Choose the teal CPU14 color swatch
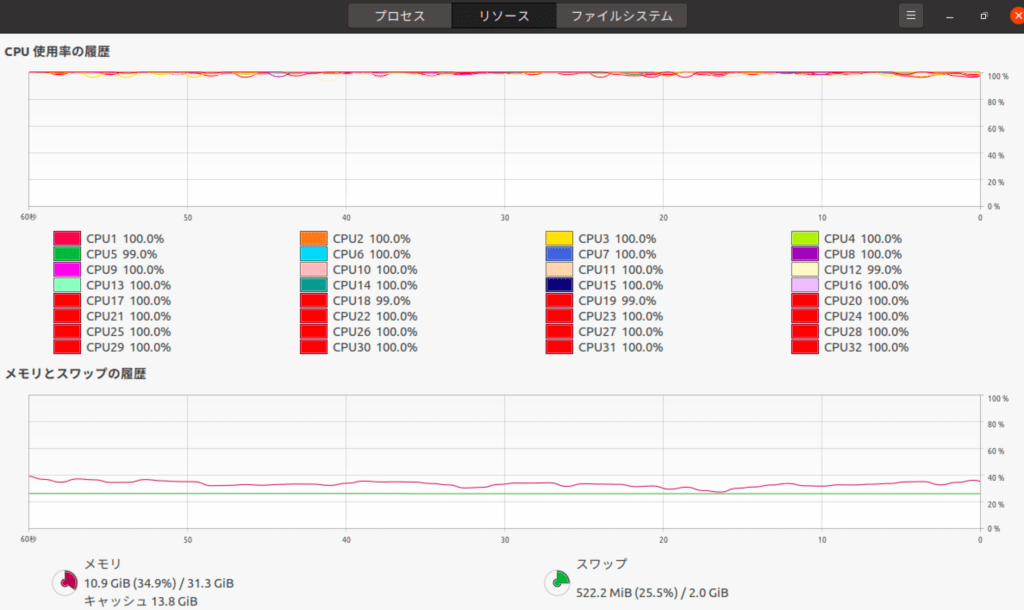Image resolution: width=1024 pixels, height=610 pixels. tap(313, 285)
